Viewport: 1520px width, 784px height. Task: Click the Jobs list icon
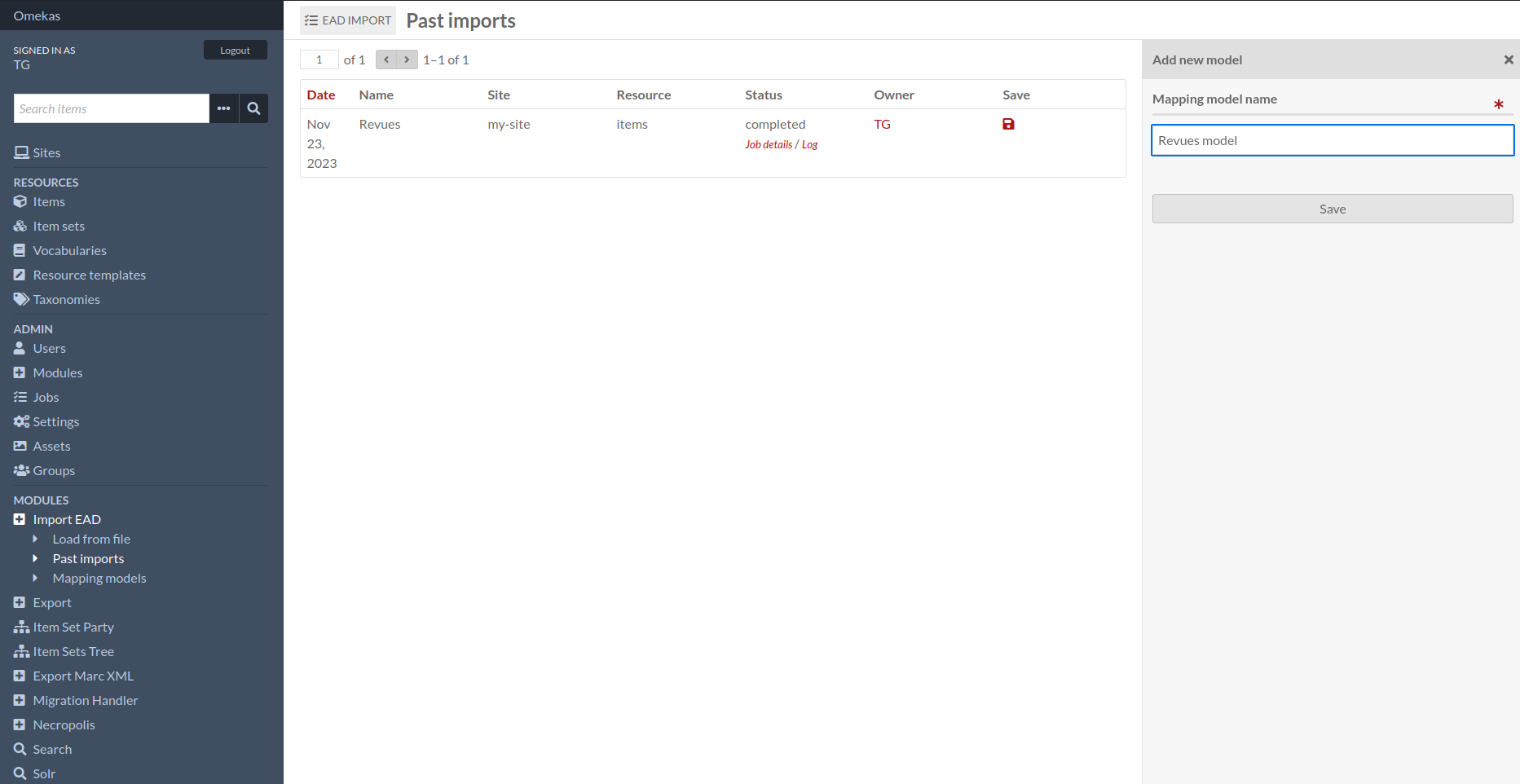pyautogui.click(x=20, y=397)
